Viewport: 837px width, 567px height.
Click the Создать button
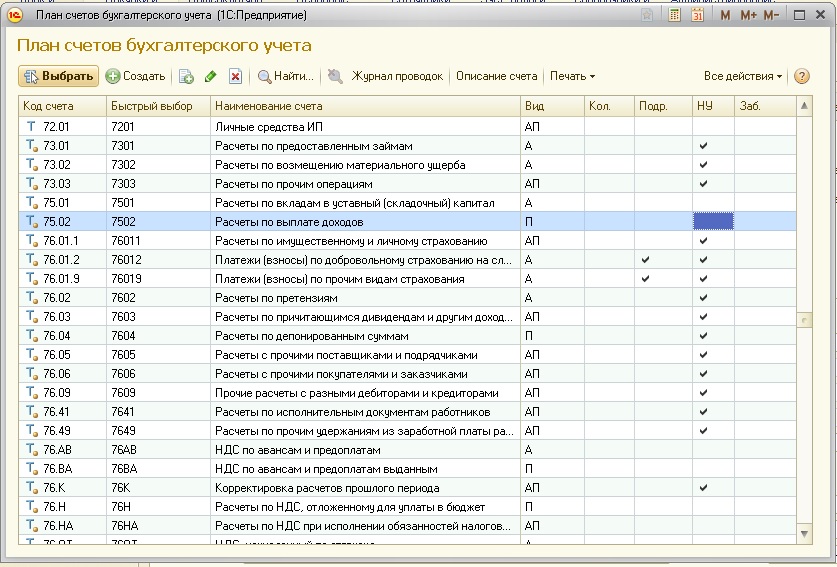[136, 76]
